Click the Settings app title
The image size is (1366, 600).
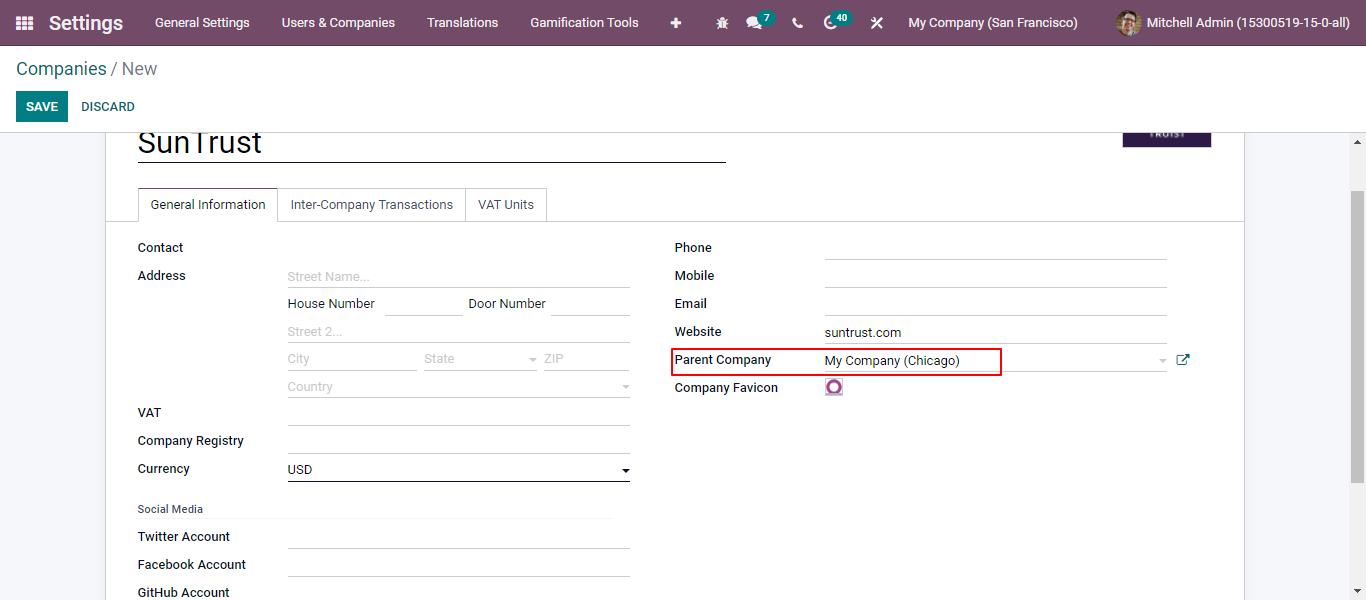click(x=86, y=23)
